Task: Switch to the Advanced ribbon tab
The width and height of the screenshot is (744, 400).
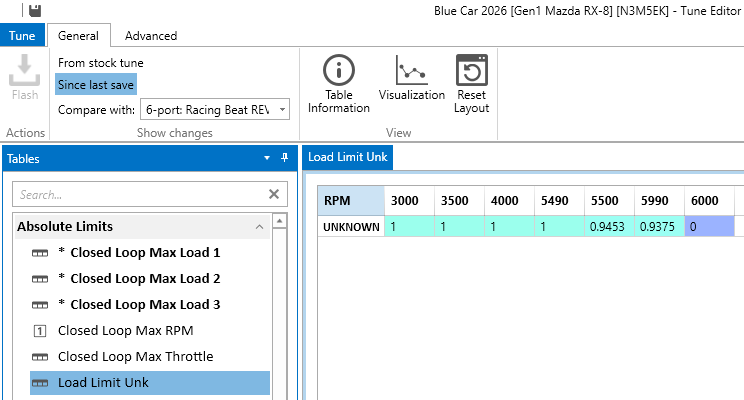Action: tap(150, 36)
